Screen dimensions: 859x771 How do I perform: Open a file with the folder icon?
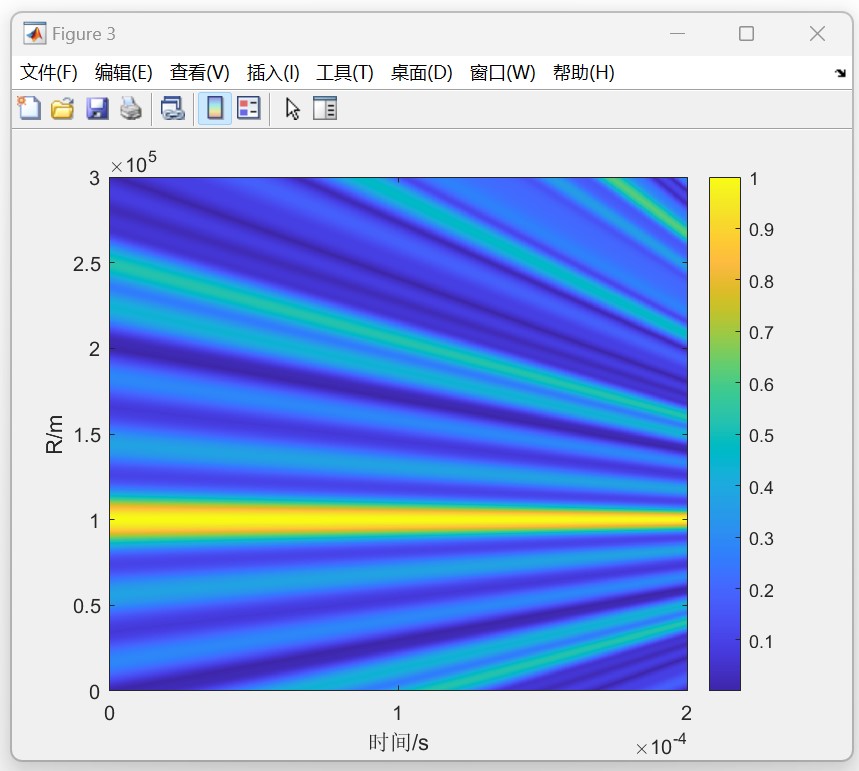pyautogui.click(x=62, y=108)
